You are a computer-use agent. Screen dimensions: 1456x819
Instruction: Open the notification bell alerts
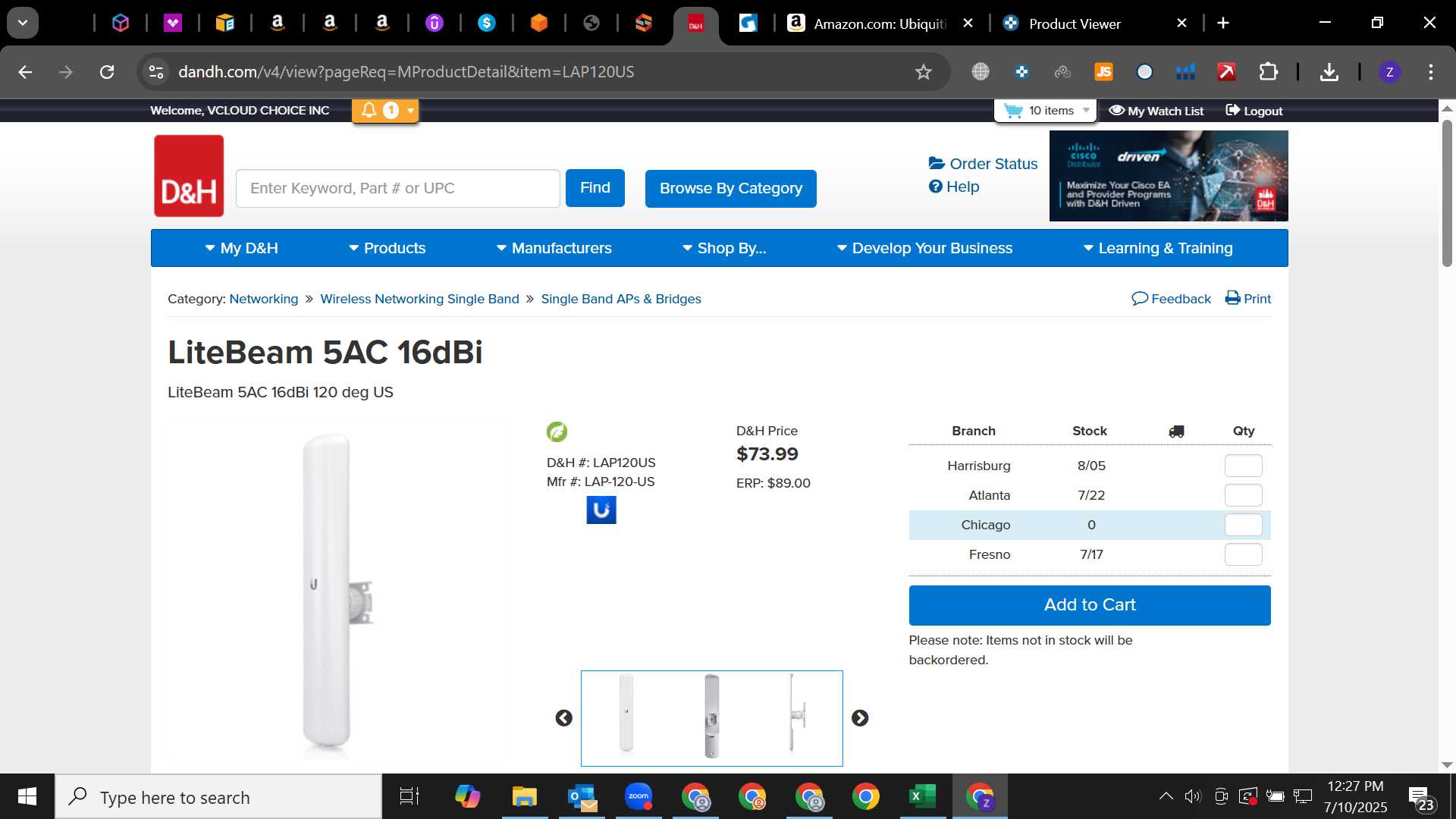(x=384, y=111)
